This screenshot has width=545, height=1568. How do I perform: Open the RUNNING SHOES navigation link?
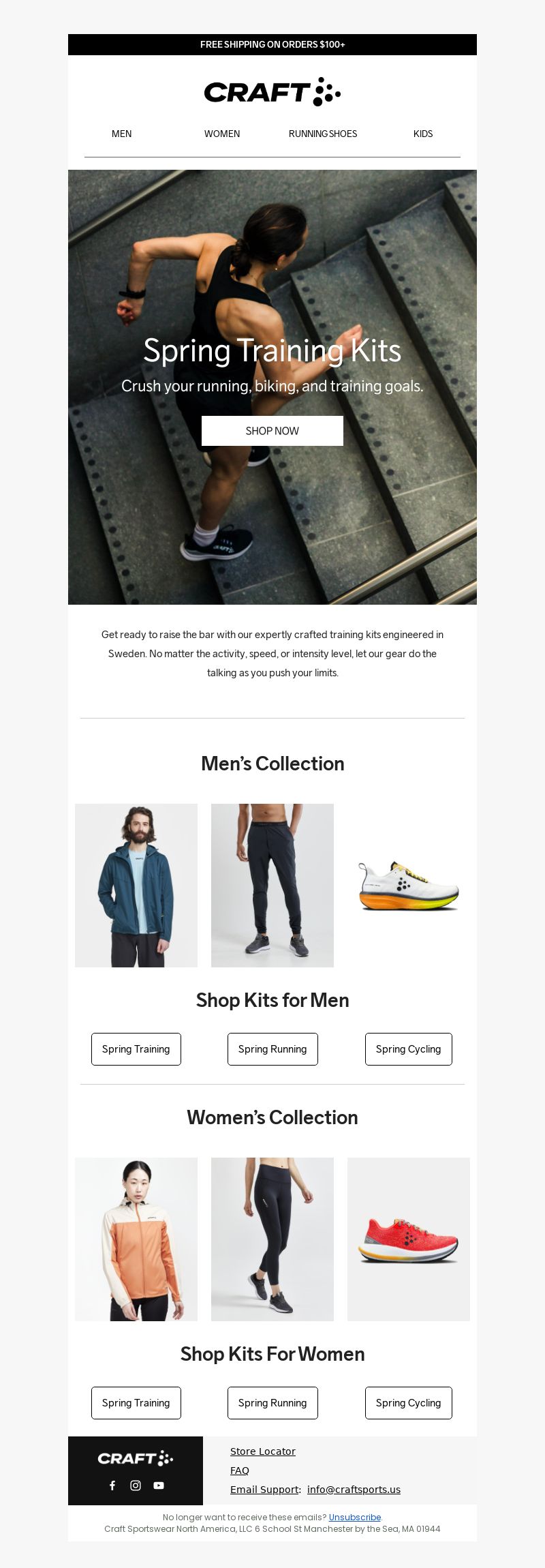[x=323, y=134]
